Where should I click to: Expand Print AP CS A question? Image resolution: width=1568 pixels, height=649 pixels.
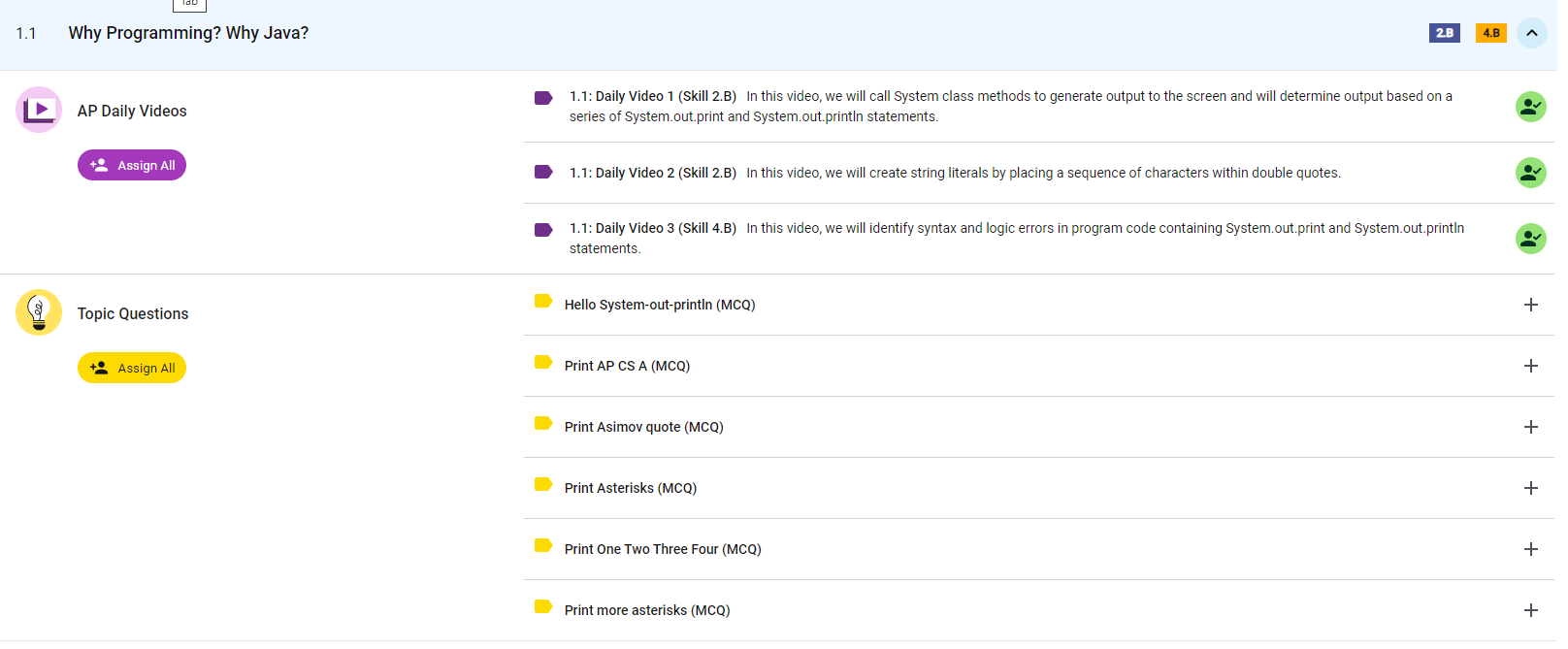(1530, 366)
